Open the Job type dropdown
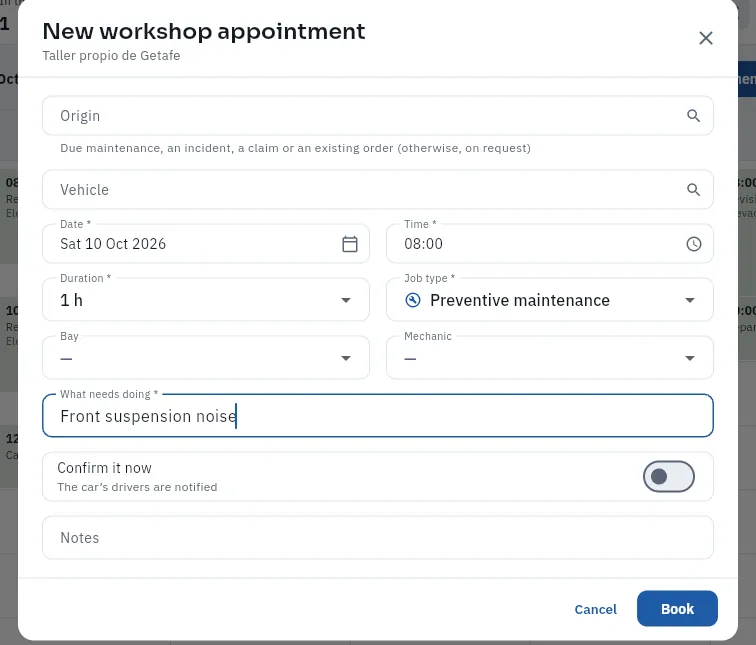 tap(550, 300)
